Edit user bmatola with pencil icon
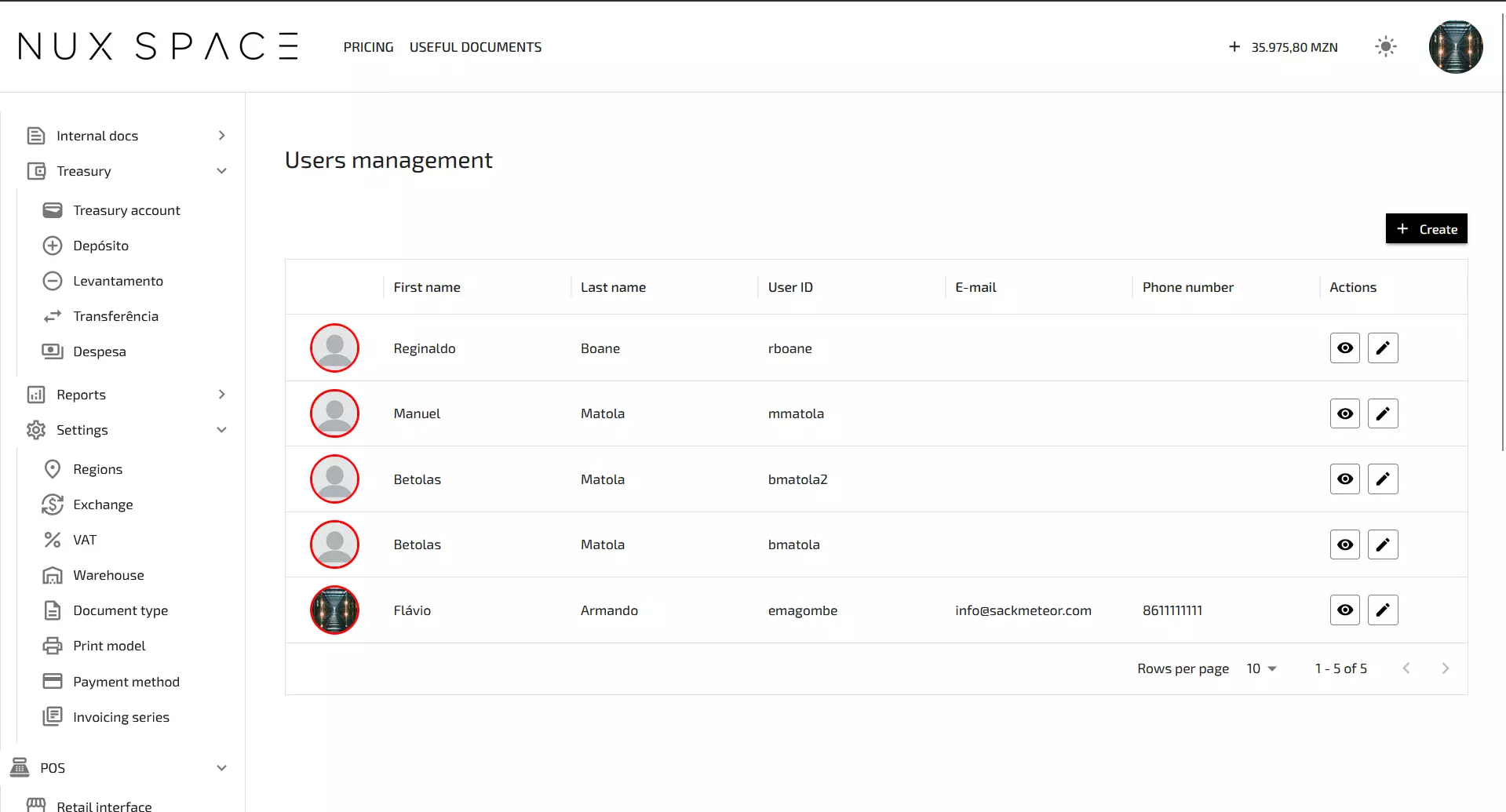This screenshot has height=812, width=1506. [1383, 544]
